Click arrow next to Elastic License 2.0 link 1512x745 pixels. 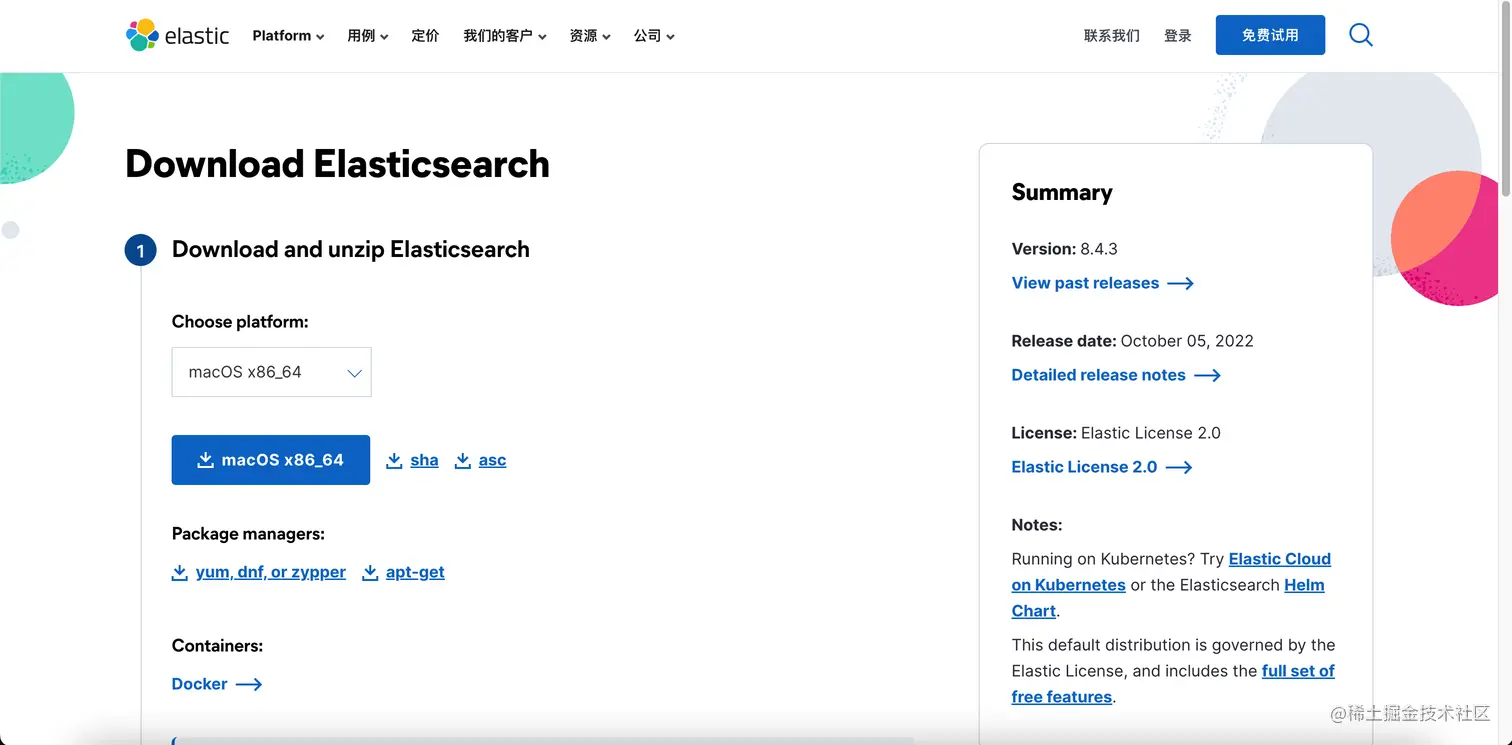point(1179,467)
